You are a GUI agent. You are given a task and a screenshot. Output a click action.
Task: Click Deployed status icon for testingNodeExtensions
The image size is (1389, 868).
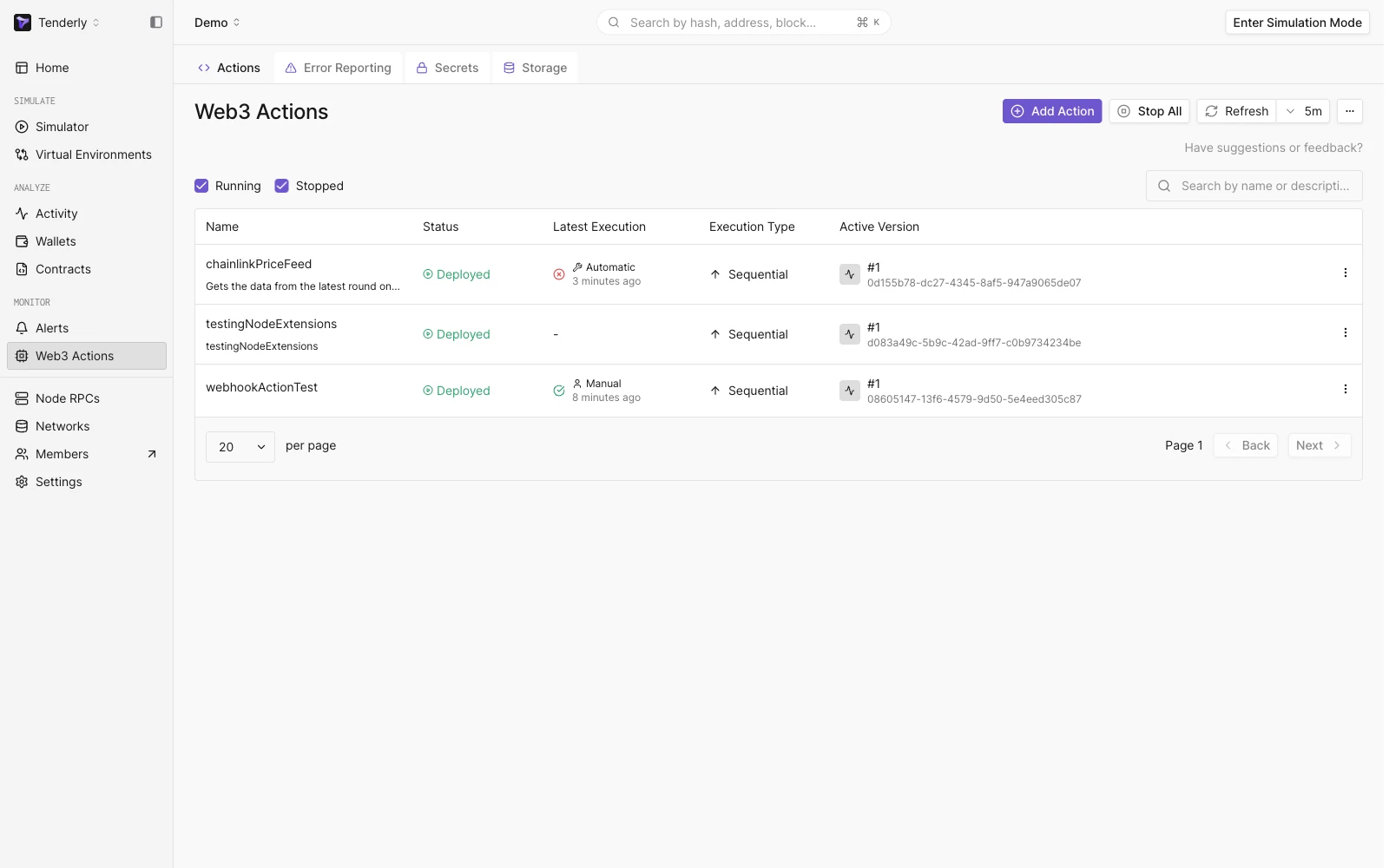click(428, 334)
